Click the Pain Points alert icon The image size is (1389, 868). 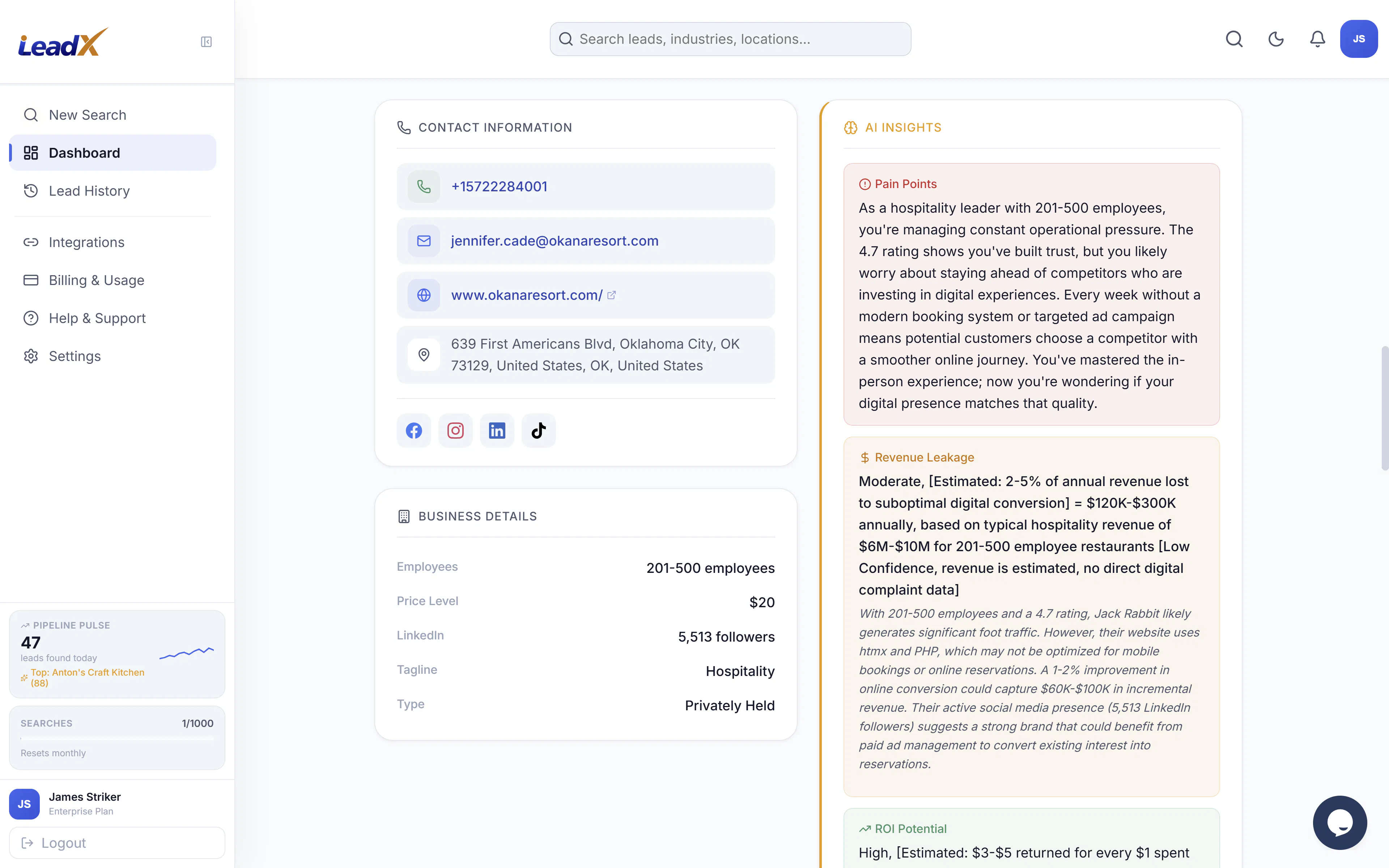point(865,184)
